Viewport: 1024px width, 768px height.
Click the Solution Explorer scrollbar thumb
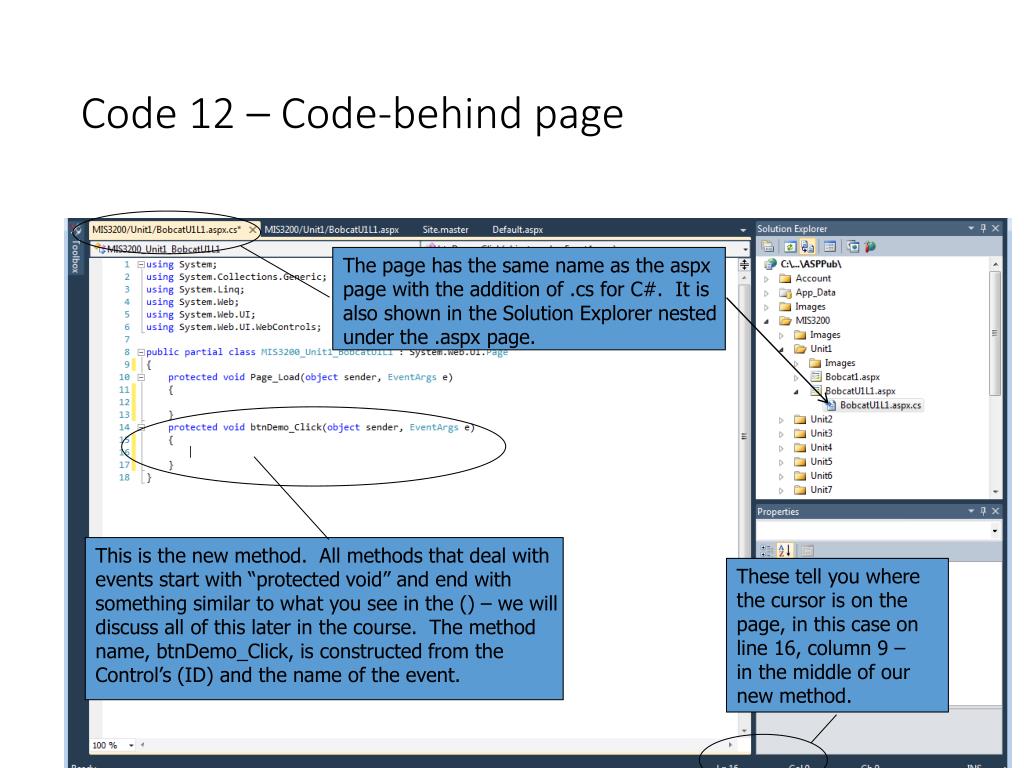995,333
